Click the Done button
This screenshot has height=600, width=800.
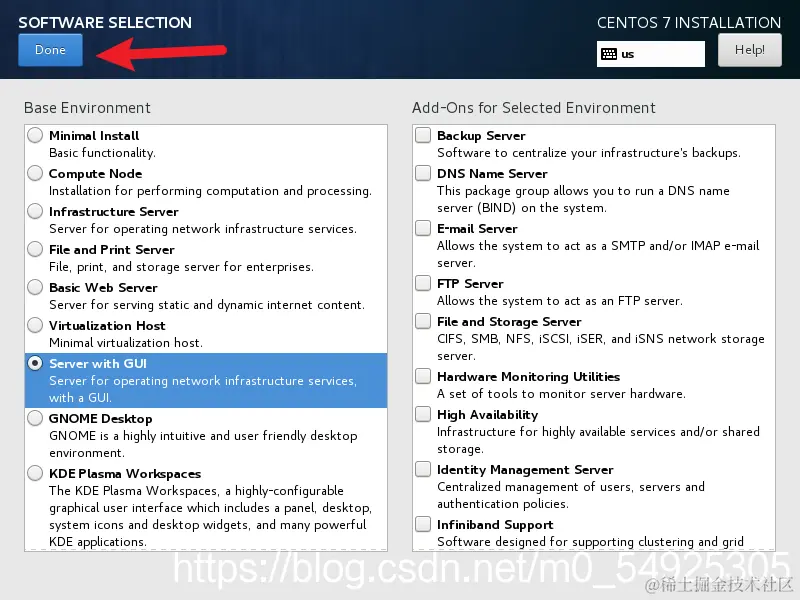(x=50, y=50)
